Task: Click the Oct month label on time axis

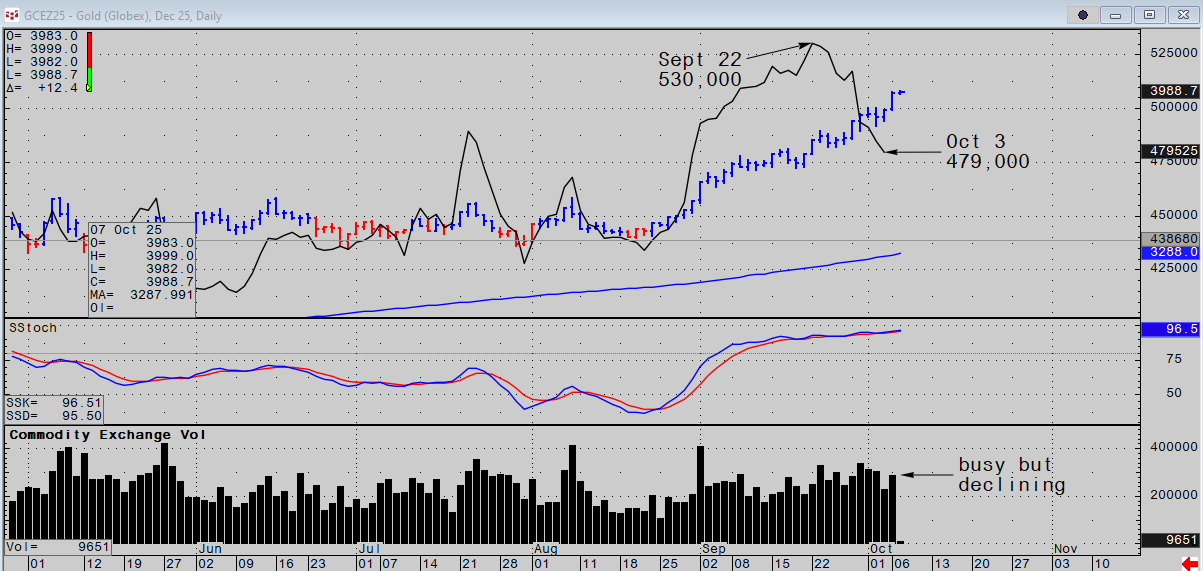Action: (881, 549)
